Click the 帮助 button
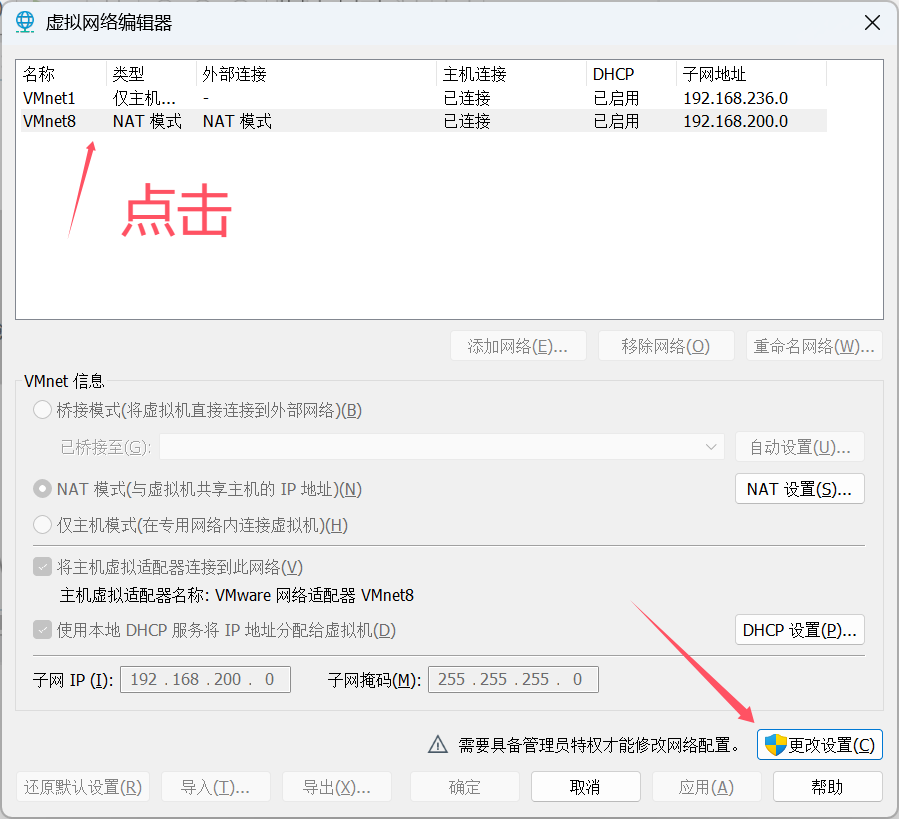This screenshot has width=899, height=819. tap(827, 787)
